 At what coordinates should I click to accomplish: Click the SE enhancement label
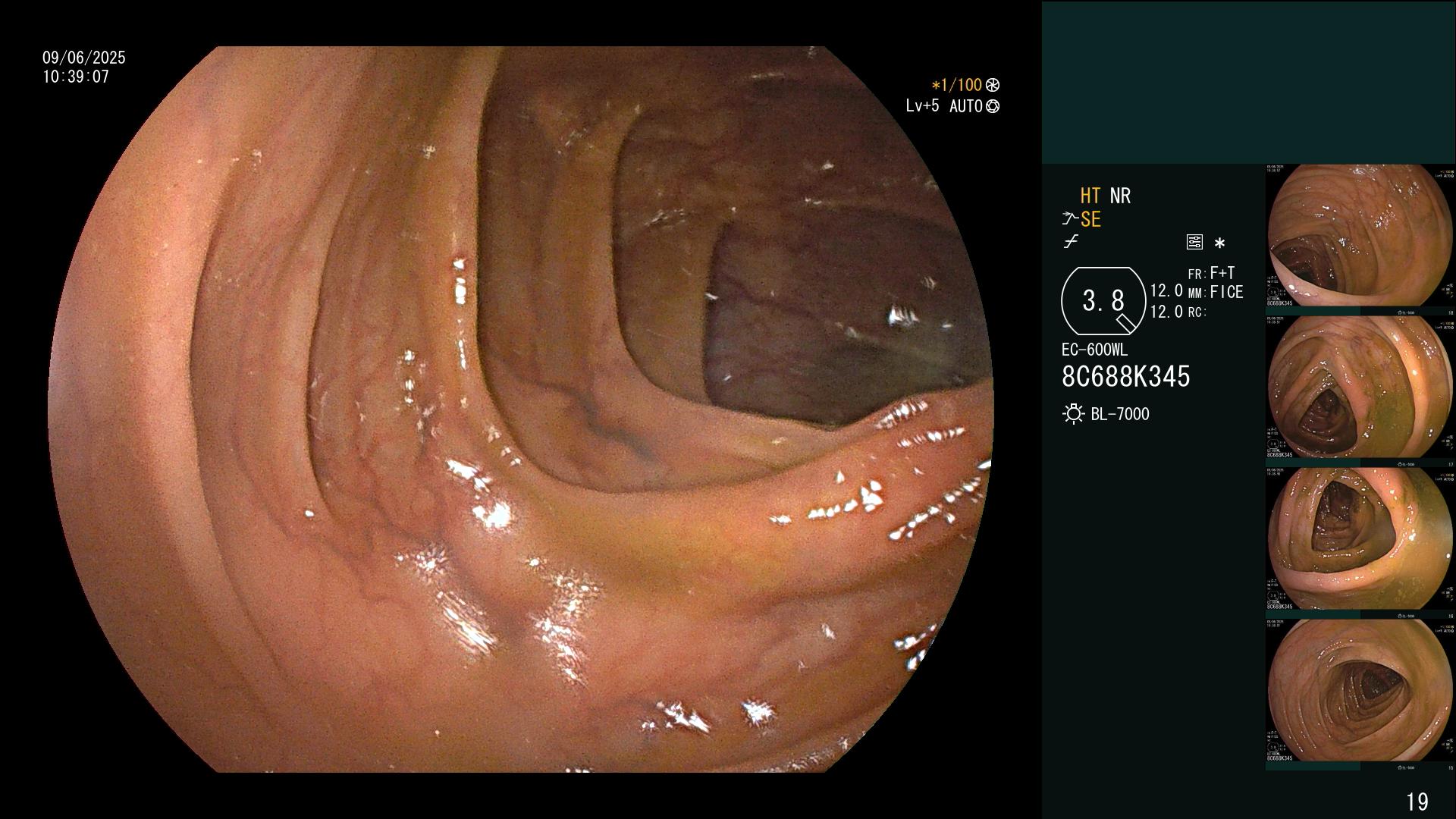1090,220
